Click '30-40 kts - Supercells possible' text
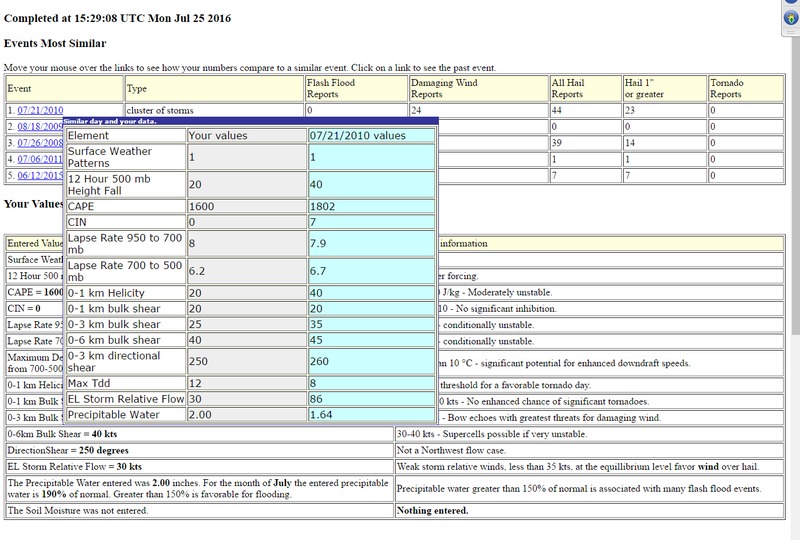The height and width of the screenshot is (540, 800). tap(492, 434)
